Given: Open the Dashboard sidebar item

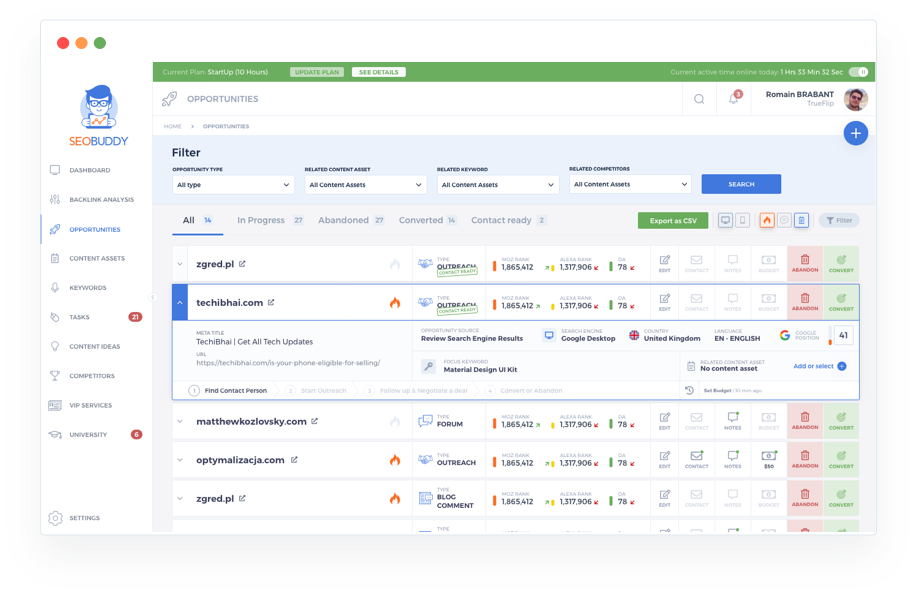Looking at the screenshot, I should click(x=80, y=170).
